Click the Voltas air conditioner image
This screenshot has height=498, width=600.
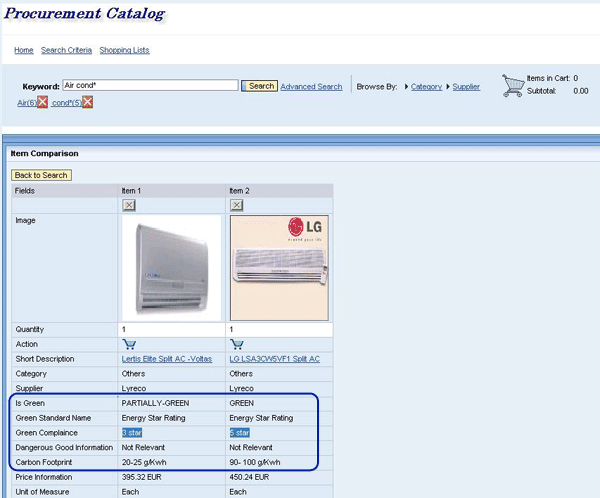click(x=170, y=266)
